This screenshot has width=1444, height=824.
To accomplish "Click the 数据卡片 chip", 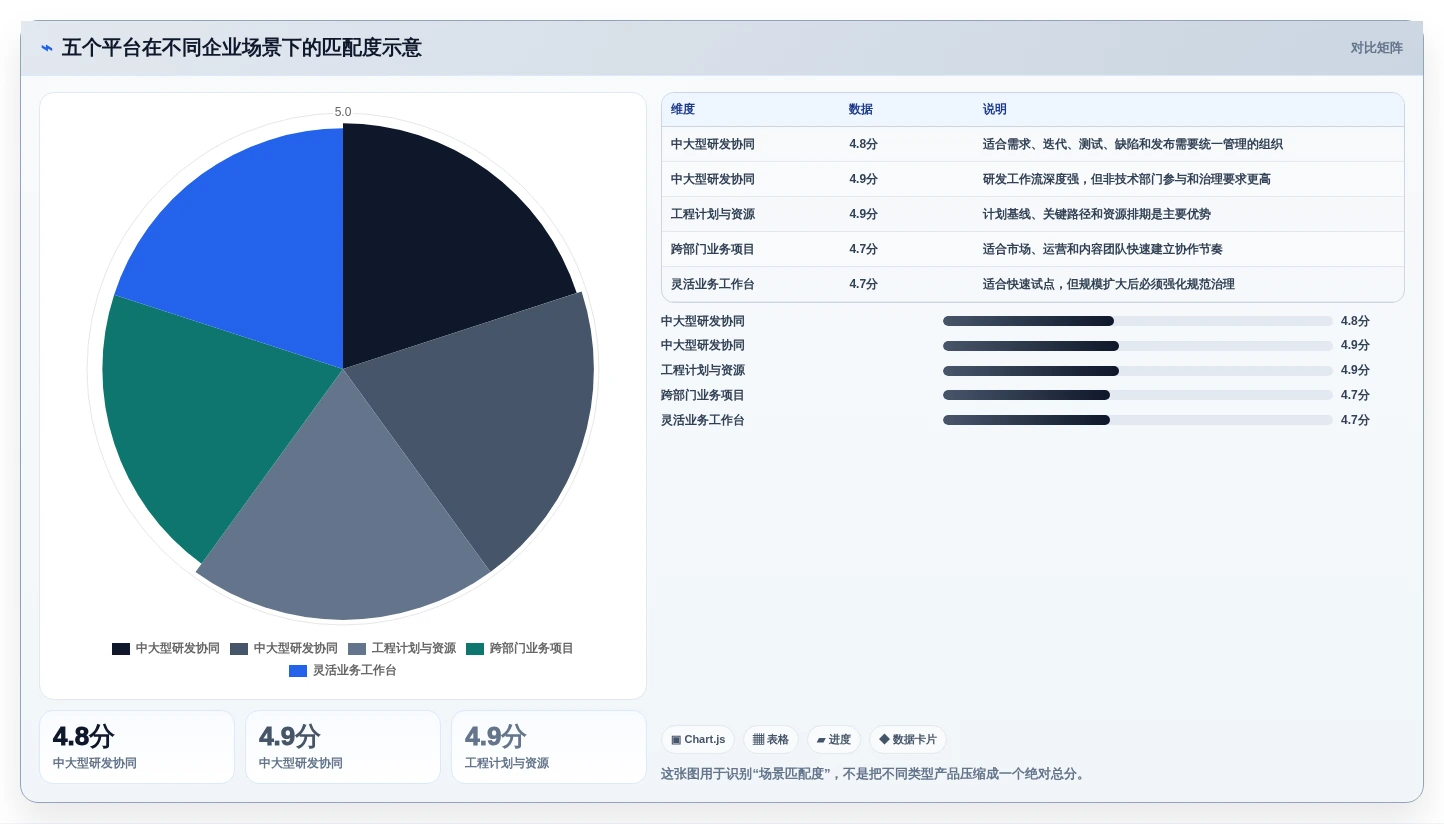I will 907,740.
